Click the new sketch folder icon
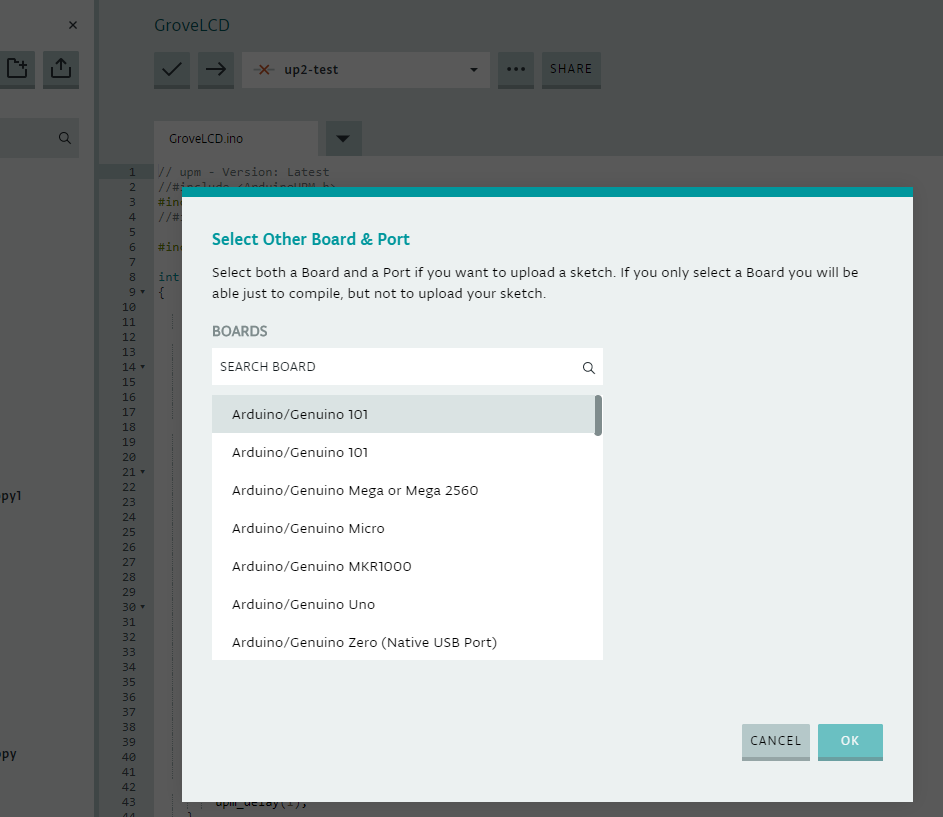 (16, 69)
